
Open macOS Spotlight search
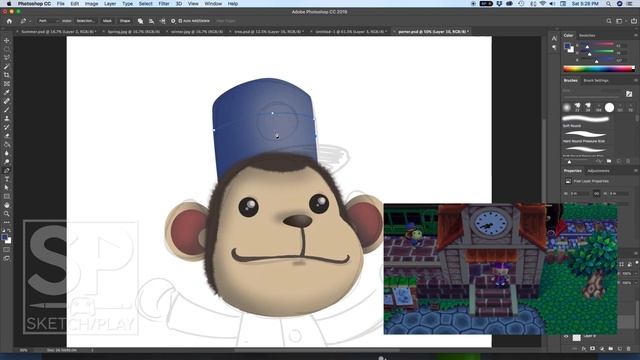click(608, 4)
